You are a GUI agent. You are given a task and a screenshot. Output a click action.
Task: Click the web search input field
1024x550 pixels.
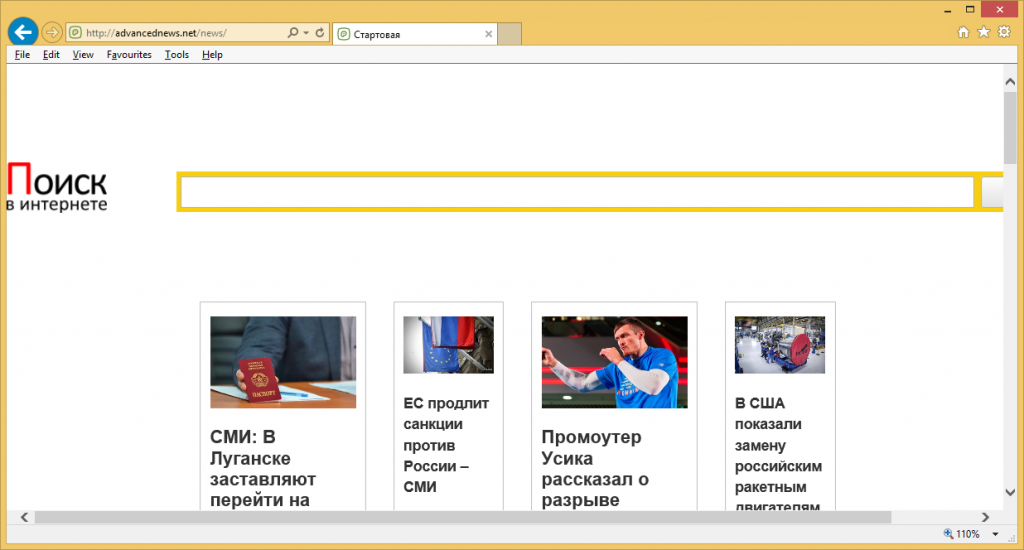coord(577,192)
